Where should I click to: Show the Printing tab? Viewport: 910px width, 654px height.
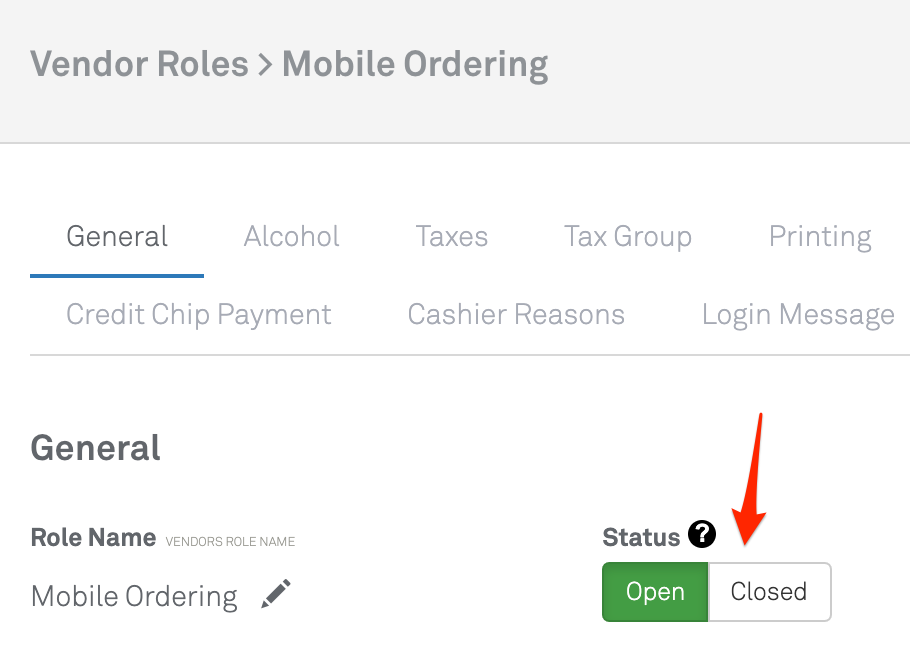[x=820, y=237]
